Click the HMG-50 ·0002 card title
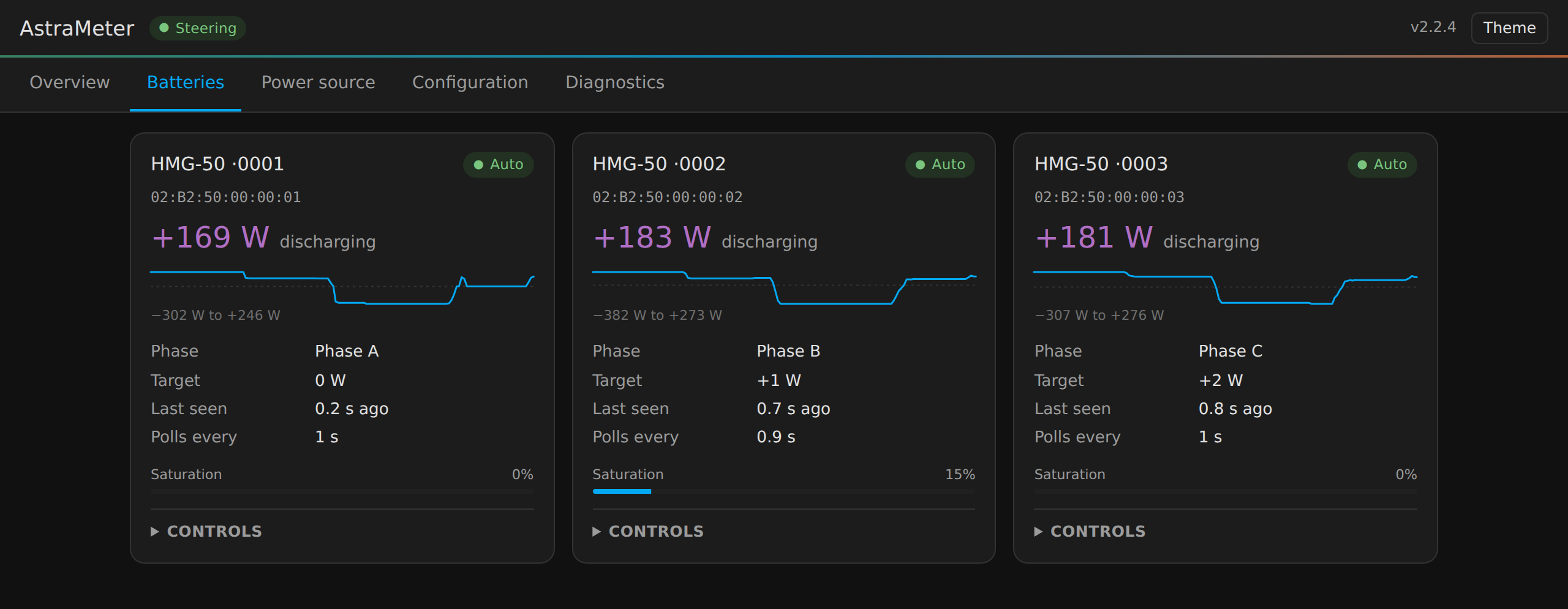 (659, 164)
